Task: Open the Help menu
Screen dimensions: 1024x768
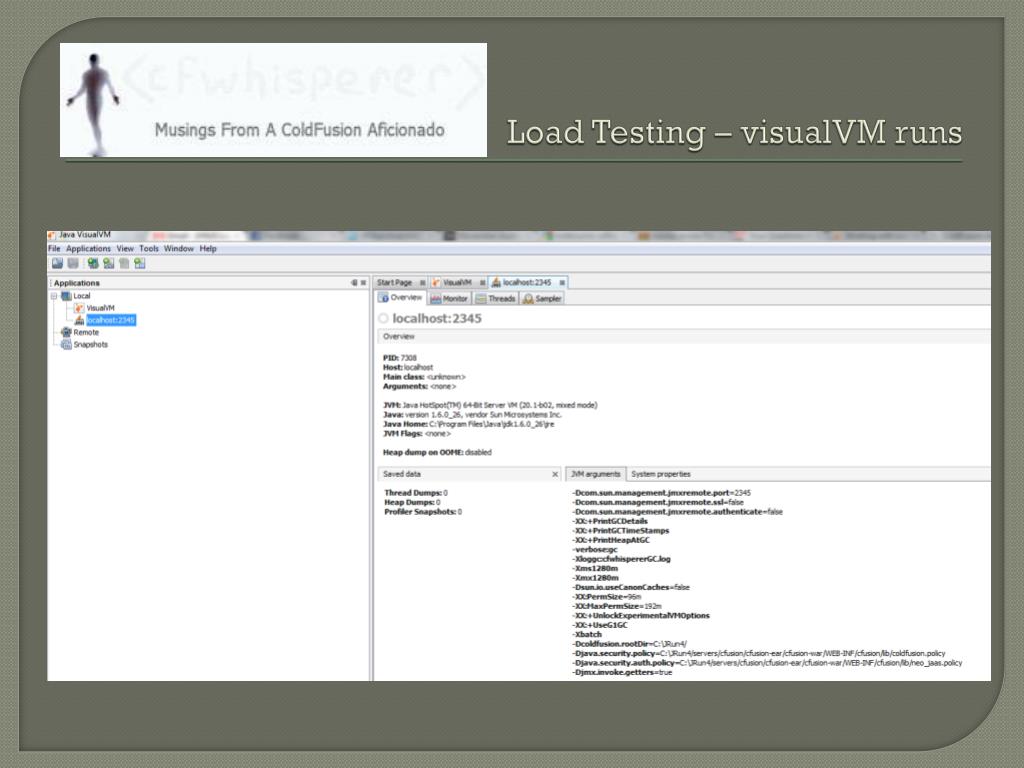Action: click(208, 249)
